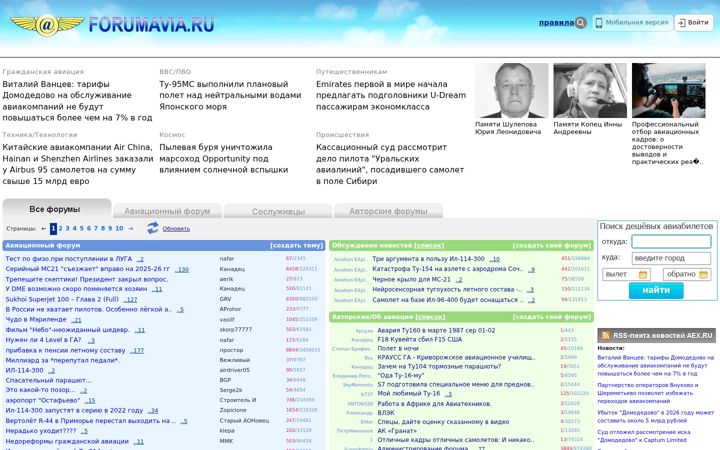720x450 pixels.
Task: Click the куда city input field
Action: click(x=671, y=258)
